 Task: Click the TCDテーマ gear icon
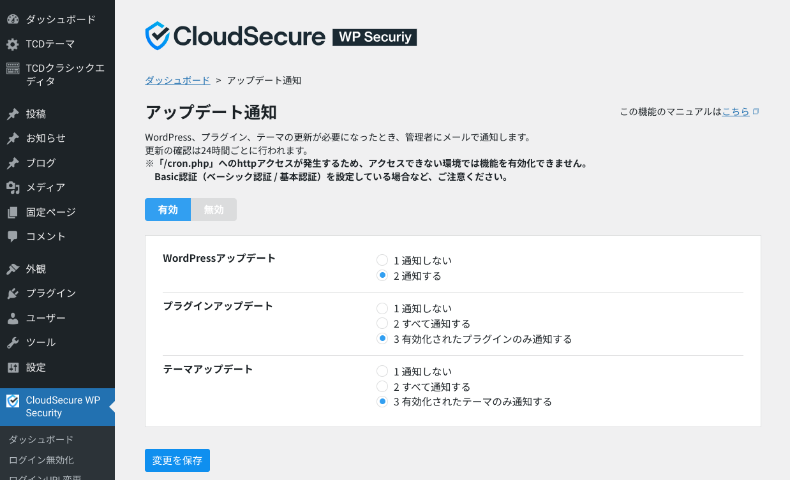point(13,44)
